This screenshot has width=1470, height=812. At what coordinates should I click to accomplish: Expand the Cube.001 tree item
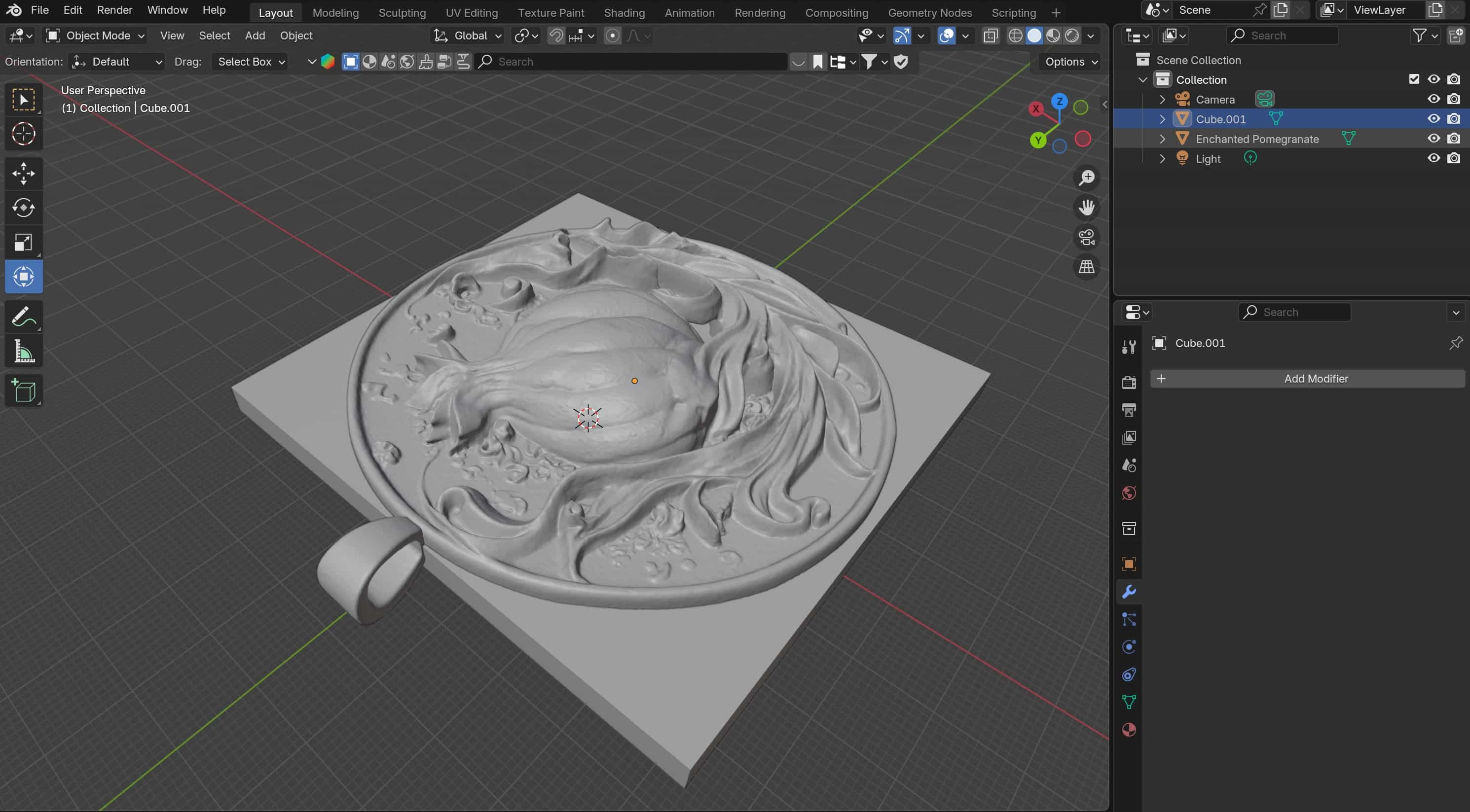[x=1162, y=119]
